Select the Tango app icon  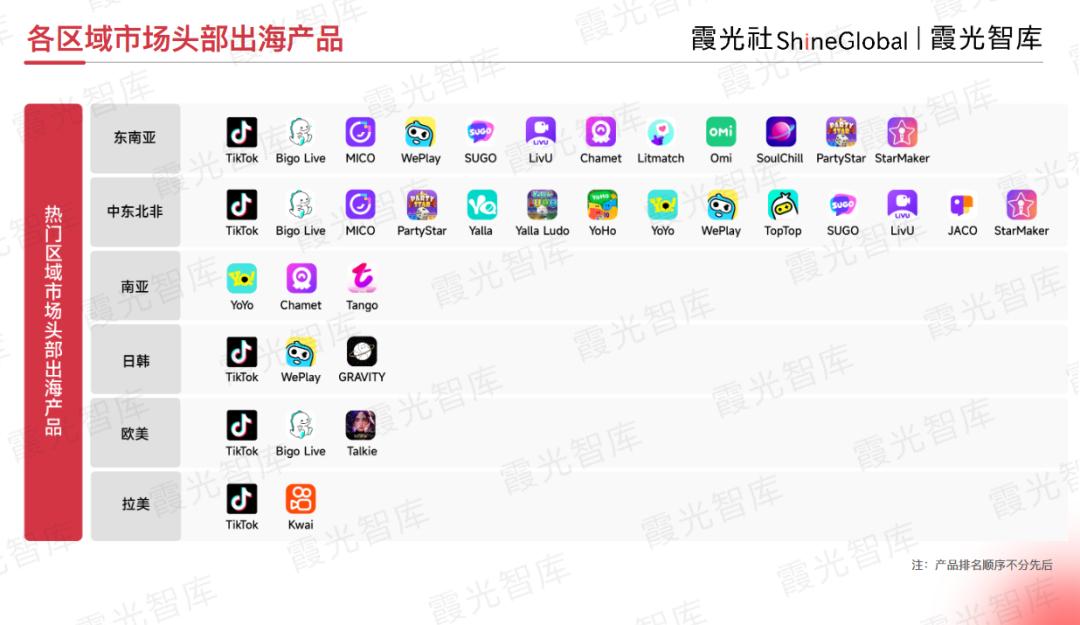click(x=361, y=278)
